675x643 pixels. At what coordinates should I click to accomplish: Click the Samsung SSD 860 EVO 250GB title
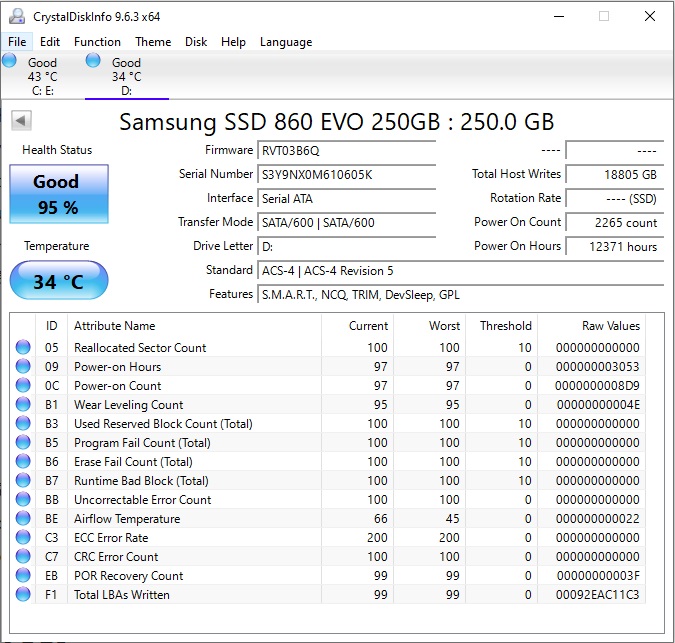tap(336, 122)
